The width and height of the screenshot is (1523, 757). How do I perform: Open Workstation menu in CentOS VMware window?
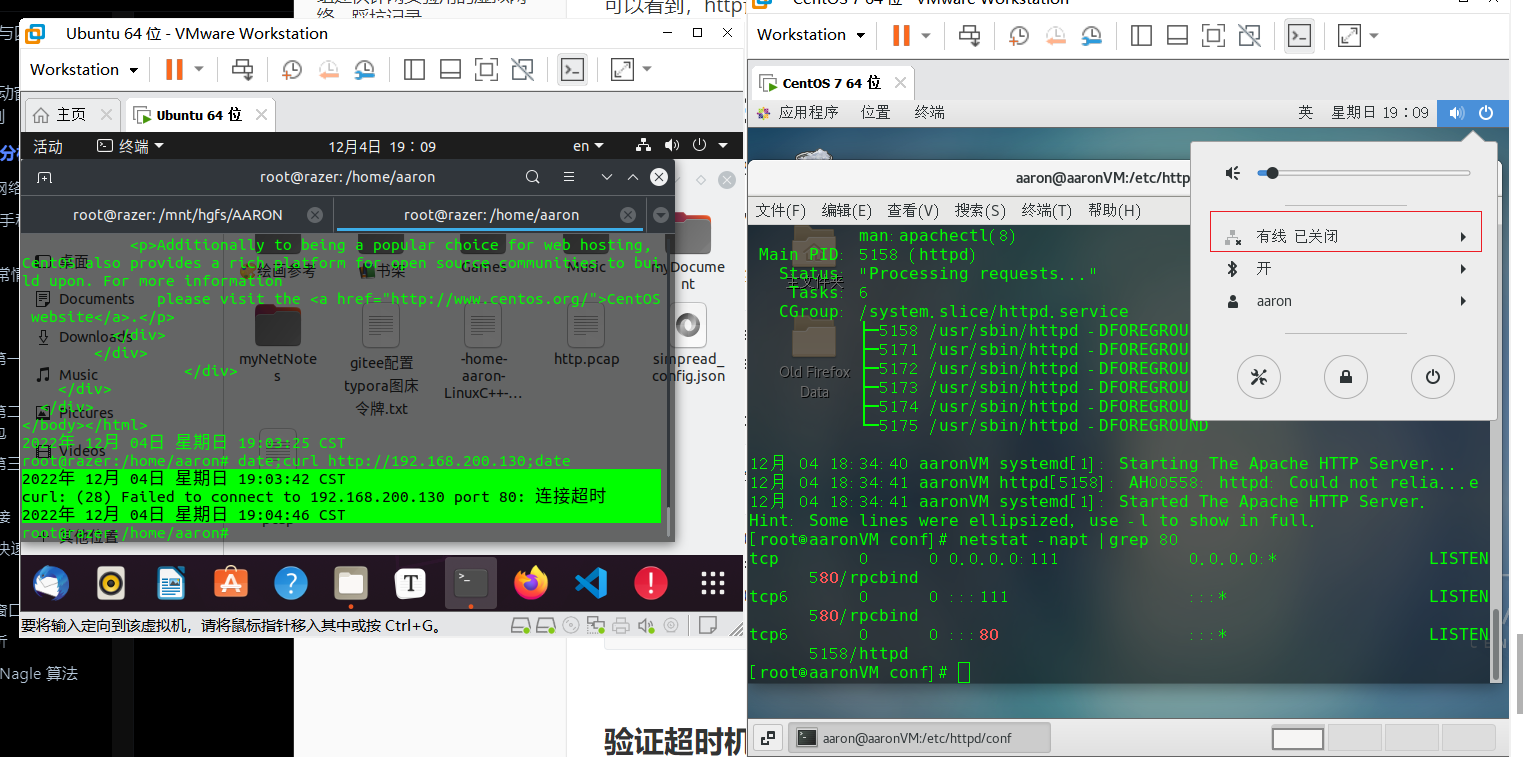pos(811,35)
